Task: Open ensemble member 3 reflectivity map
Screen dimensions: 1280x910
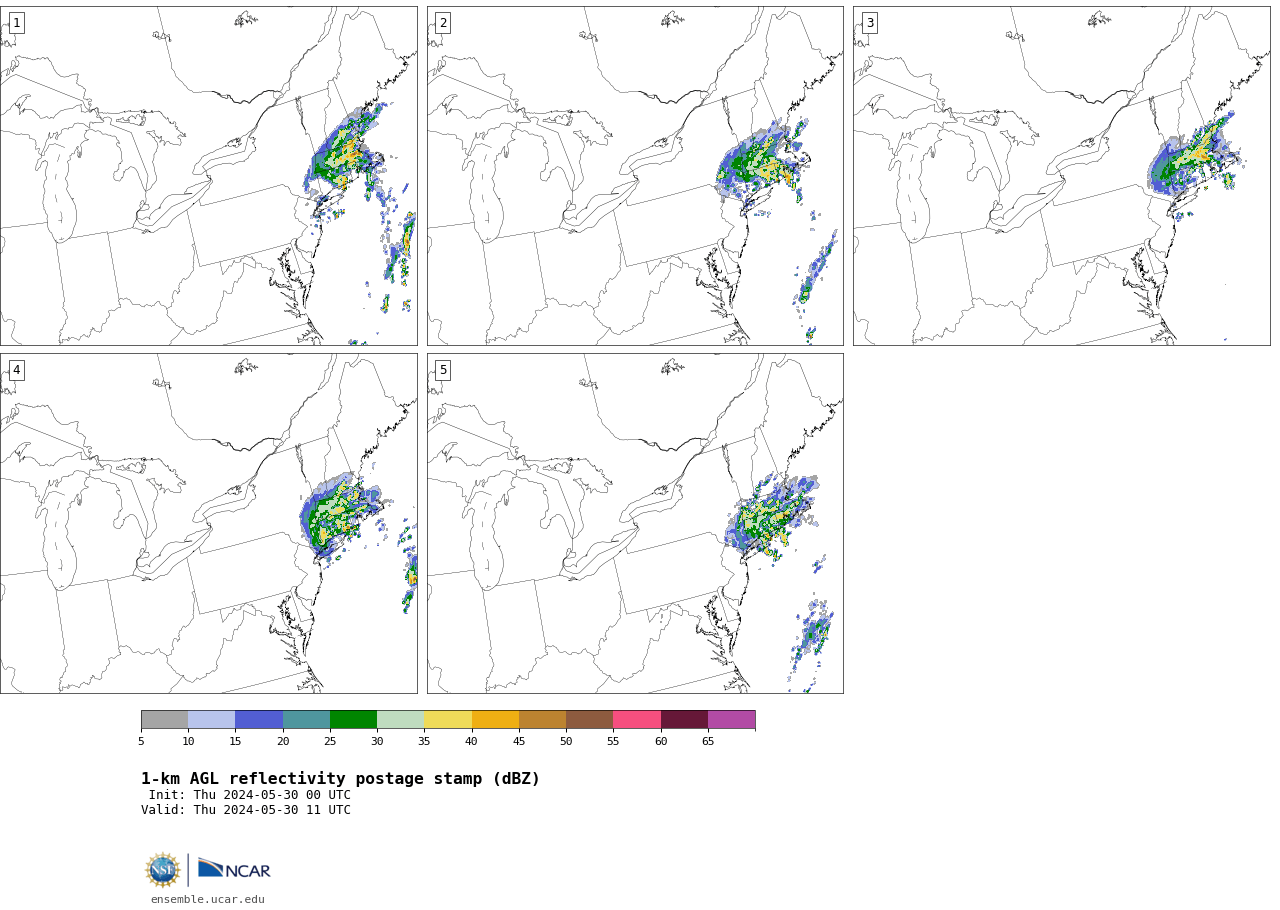Action: click(1062, 176)
